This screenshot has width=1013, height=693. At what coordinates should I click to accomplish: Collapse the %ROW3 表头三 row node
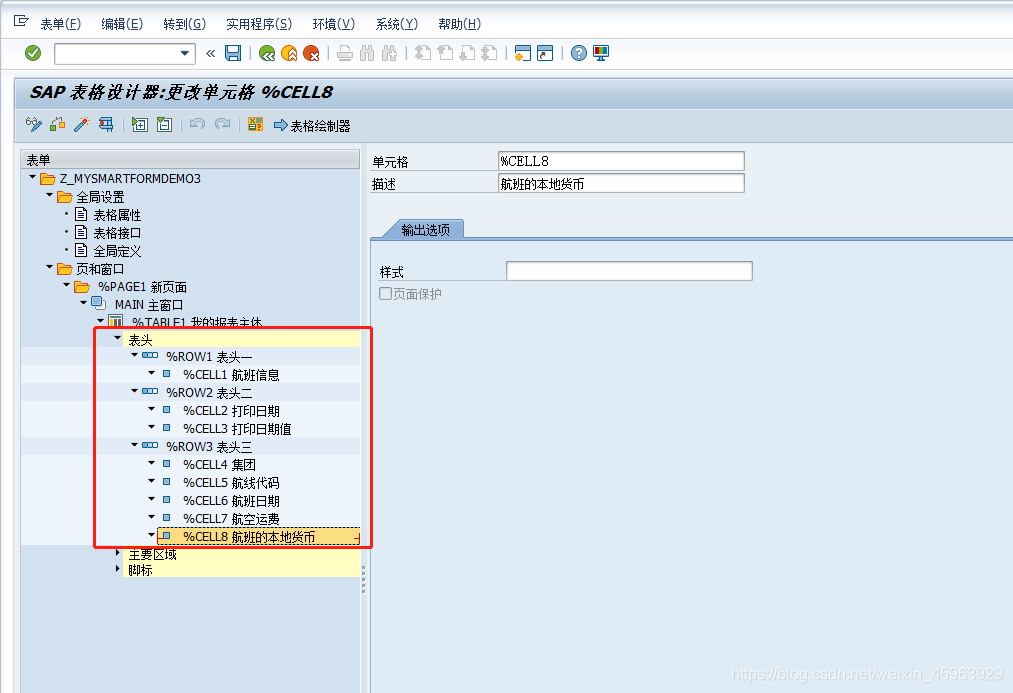(x=134, y=444)
